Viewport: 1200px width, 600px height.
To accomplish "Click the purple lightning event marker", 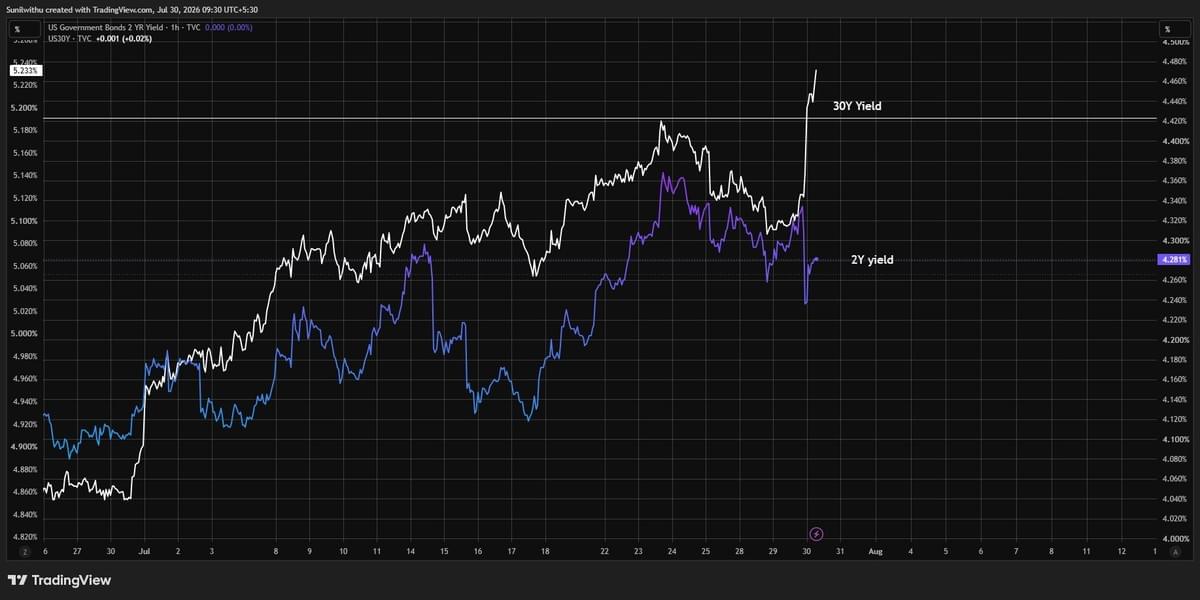I will click(x=816, y=534).
